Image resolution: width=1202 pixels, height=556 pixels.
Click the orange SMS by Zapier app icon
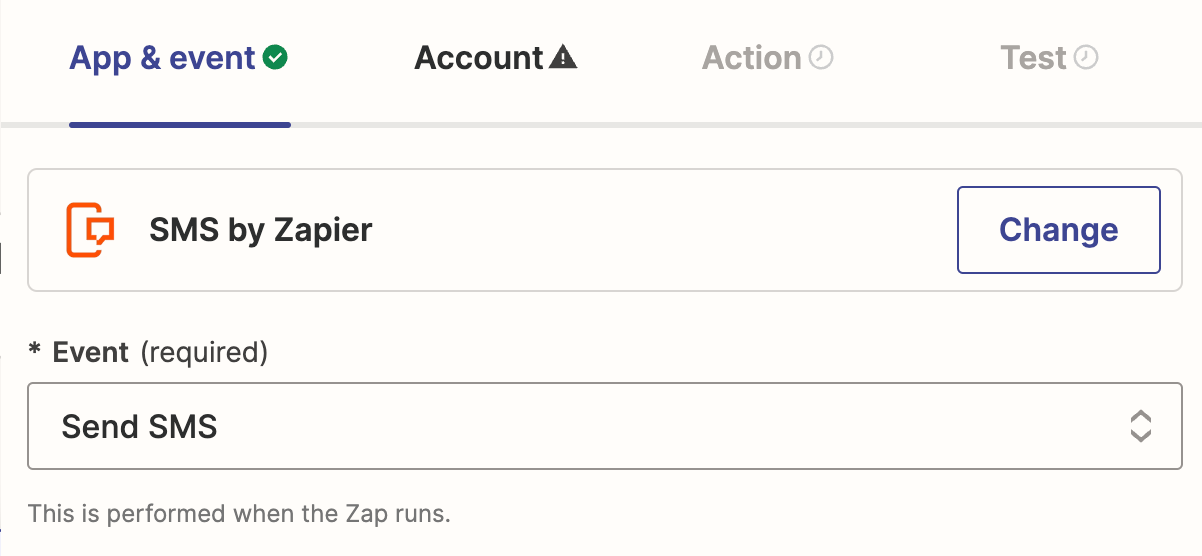pos(90,230)
